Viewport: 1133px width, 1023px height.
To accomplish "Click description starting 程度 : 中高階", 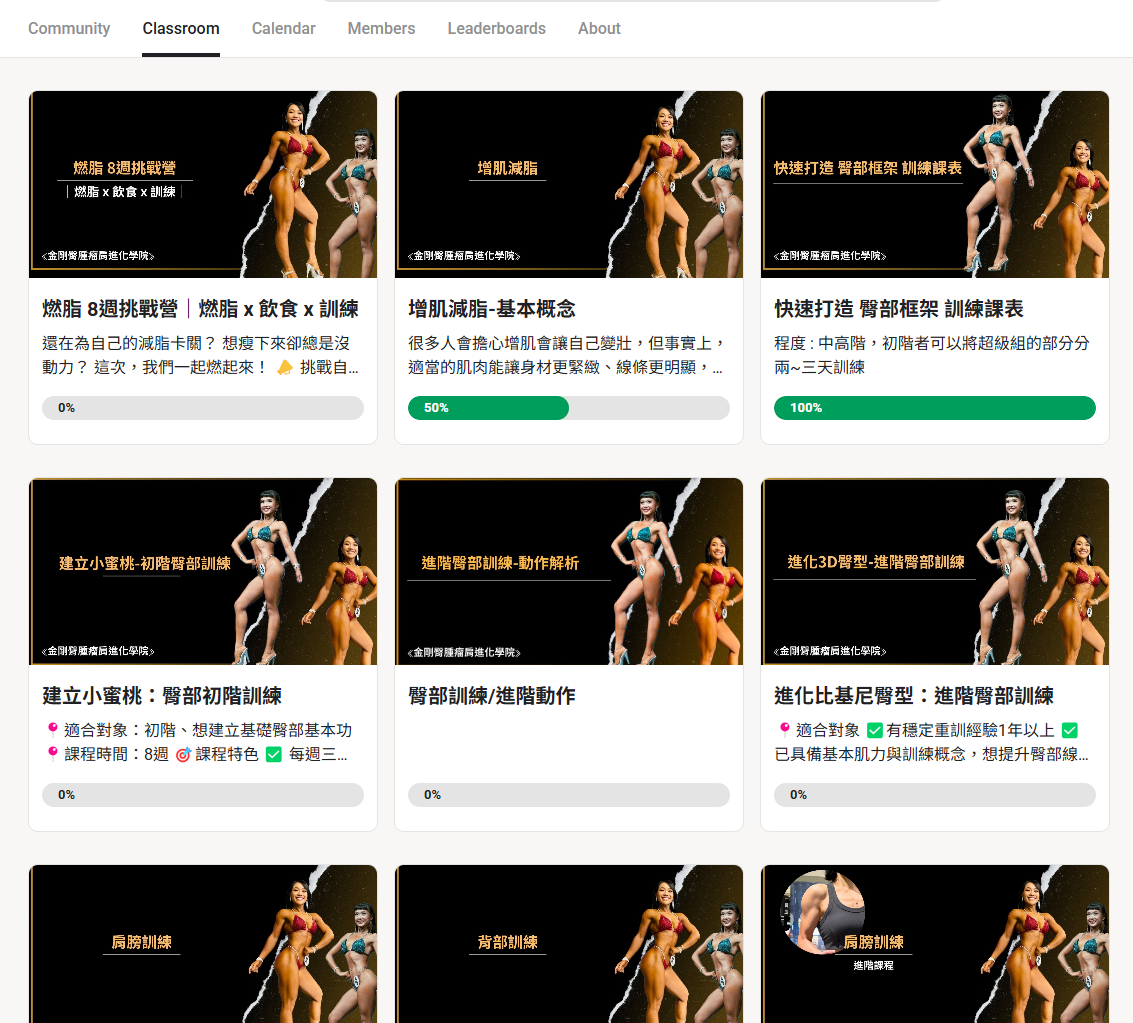I will point(932,355).
